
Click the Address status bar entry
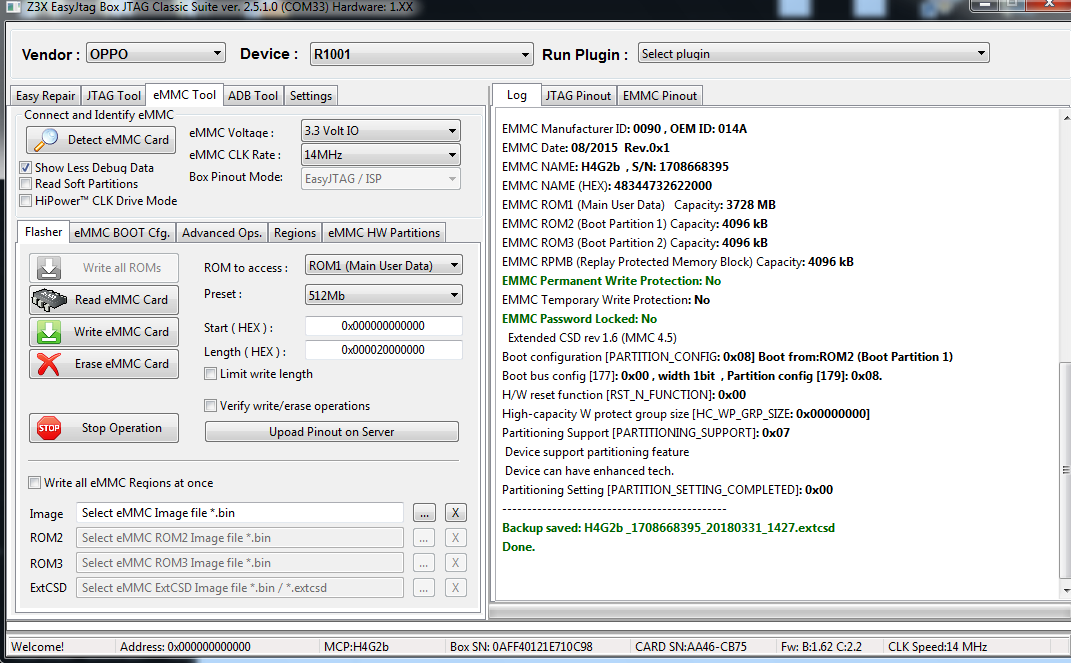click(x=185, y=647)
